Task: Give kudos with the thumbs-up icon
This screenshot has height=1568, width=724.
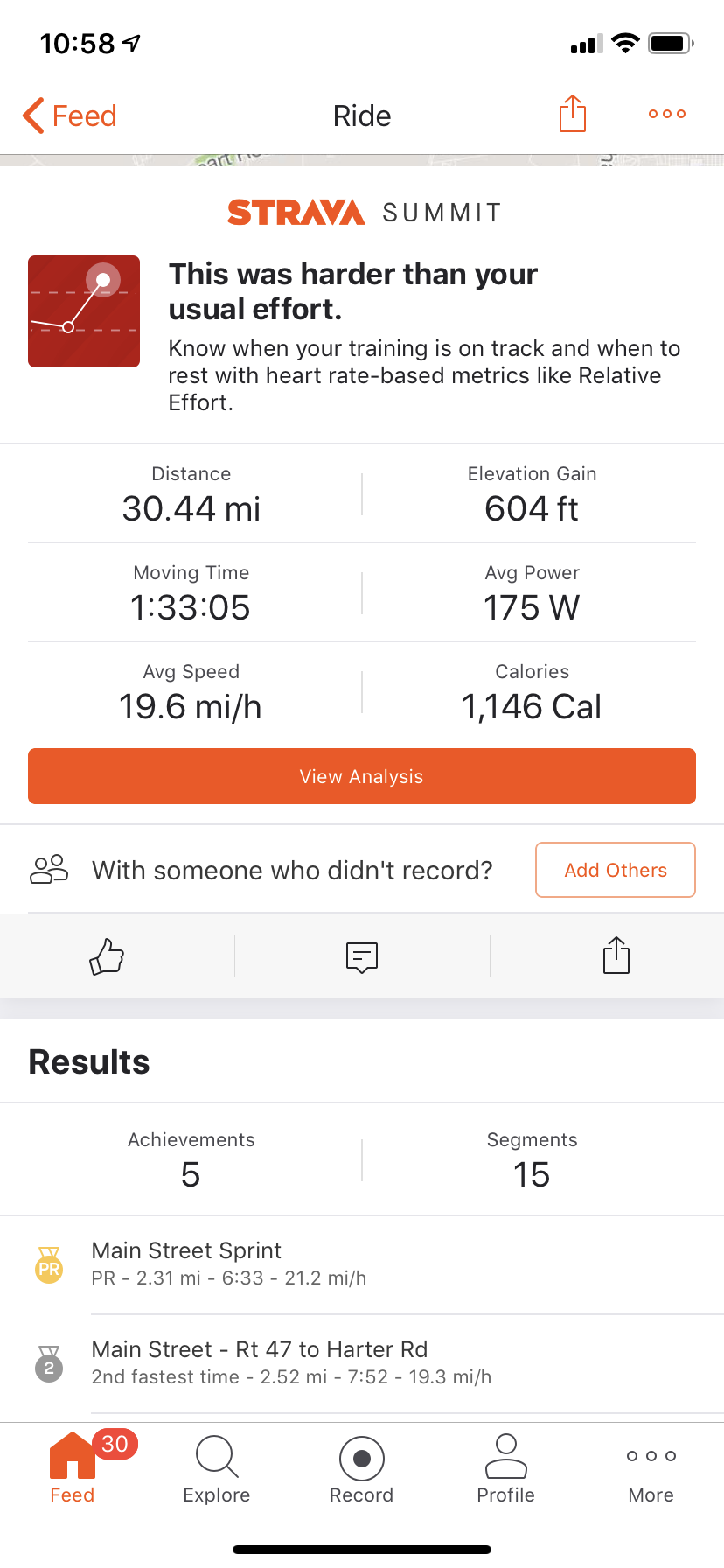Action: tap(107, 956)
